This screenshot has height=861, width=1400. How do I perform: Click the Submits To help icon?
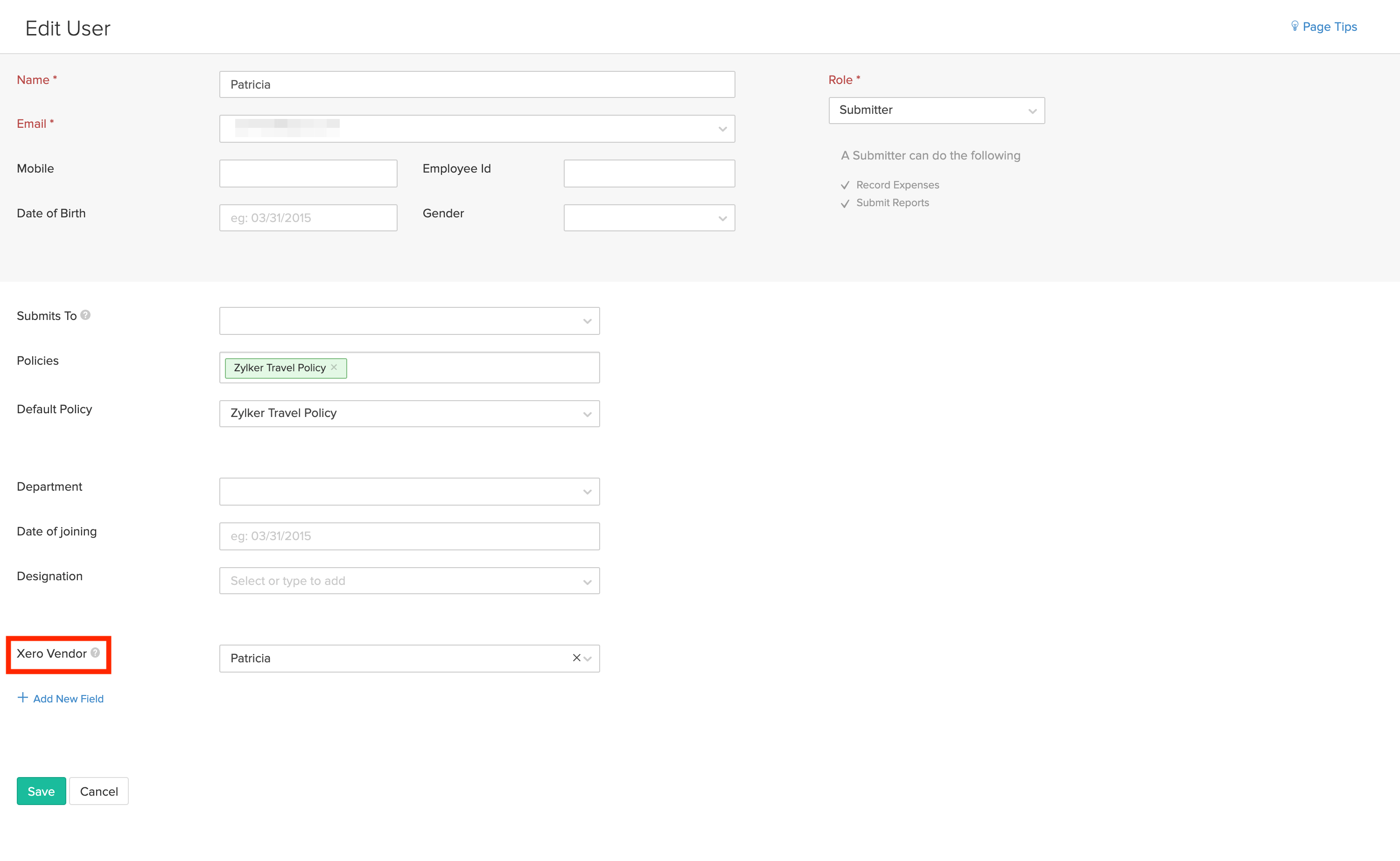85,315
